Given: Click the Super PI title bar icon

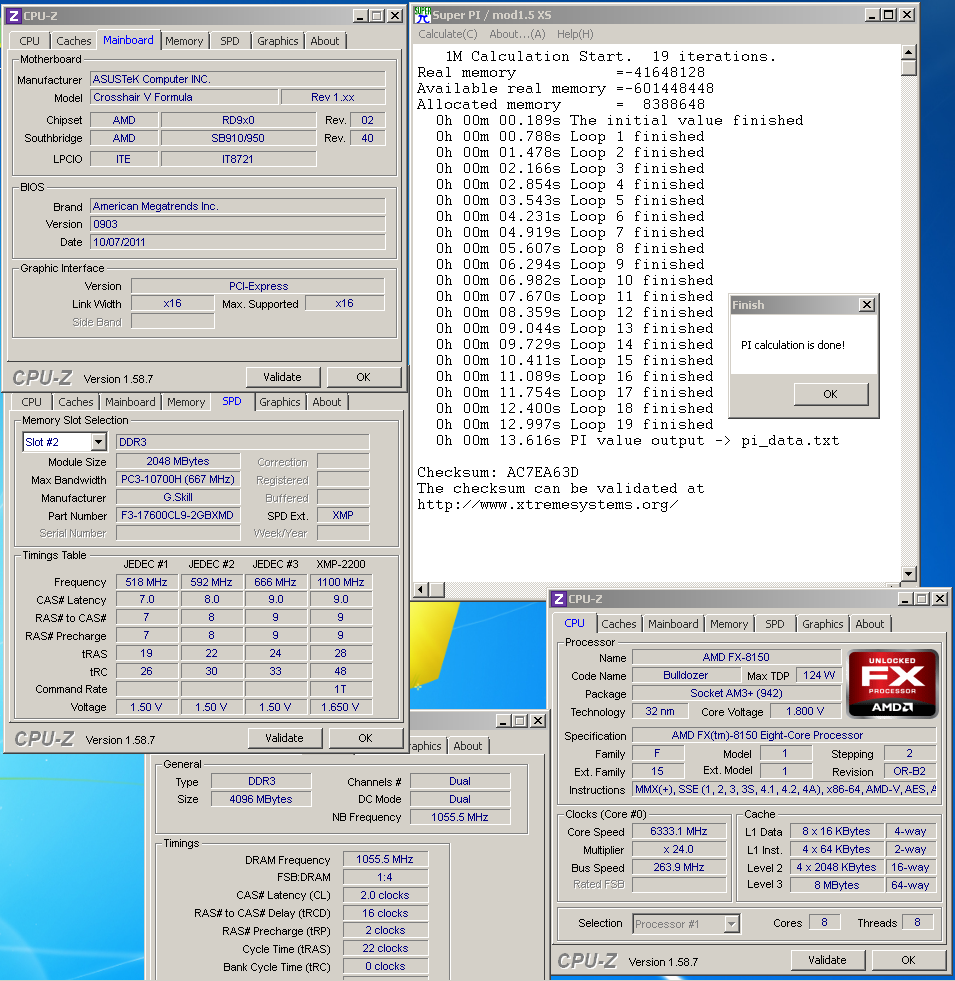Looking at the screenshot, I should 422,15.
